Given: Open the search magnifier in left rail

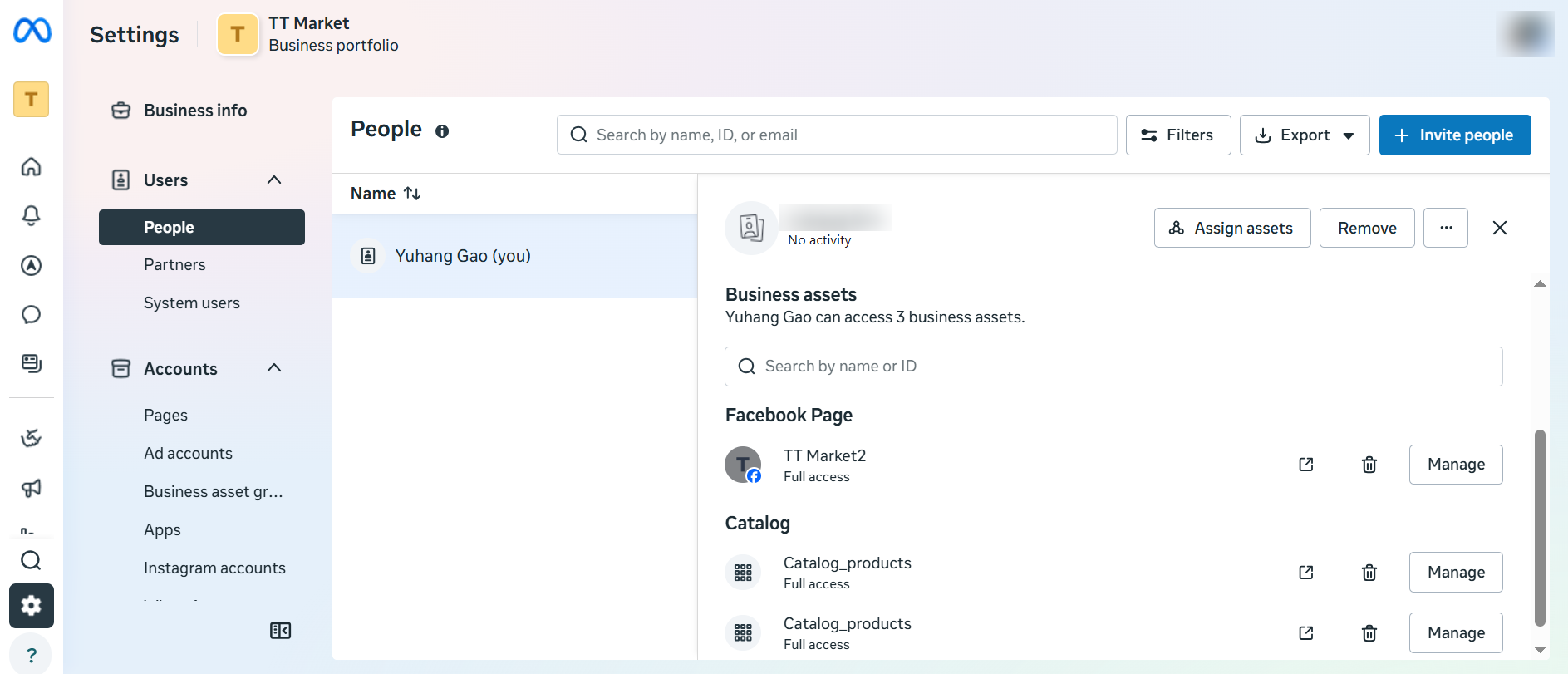Looking at the screenshot, I should (31, 561).
